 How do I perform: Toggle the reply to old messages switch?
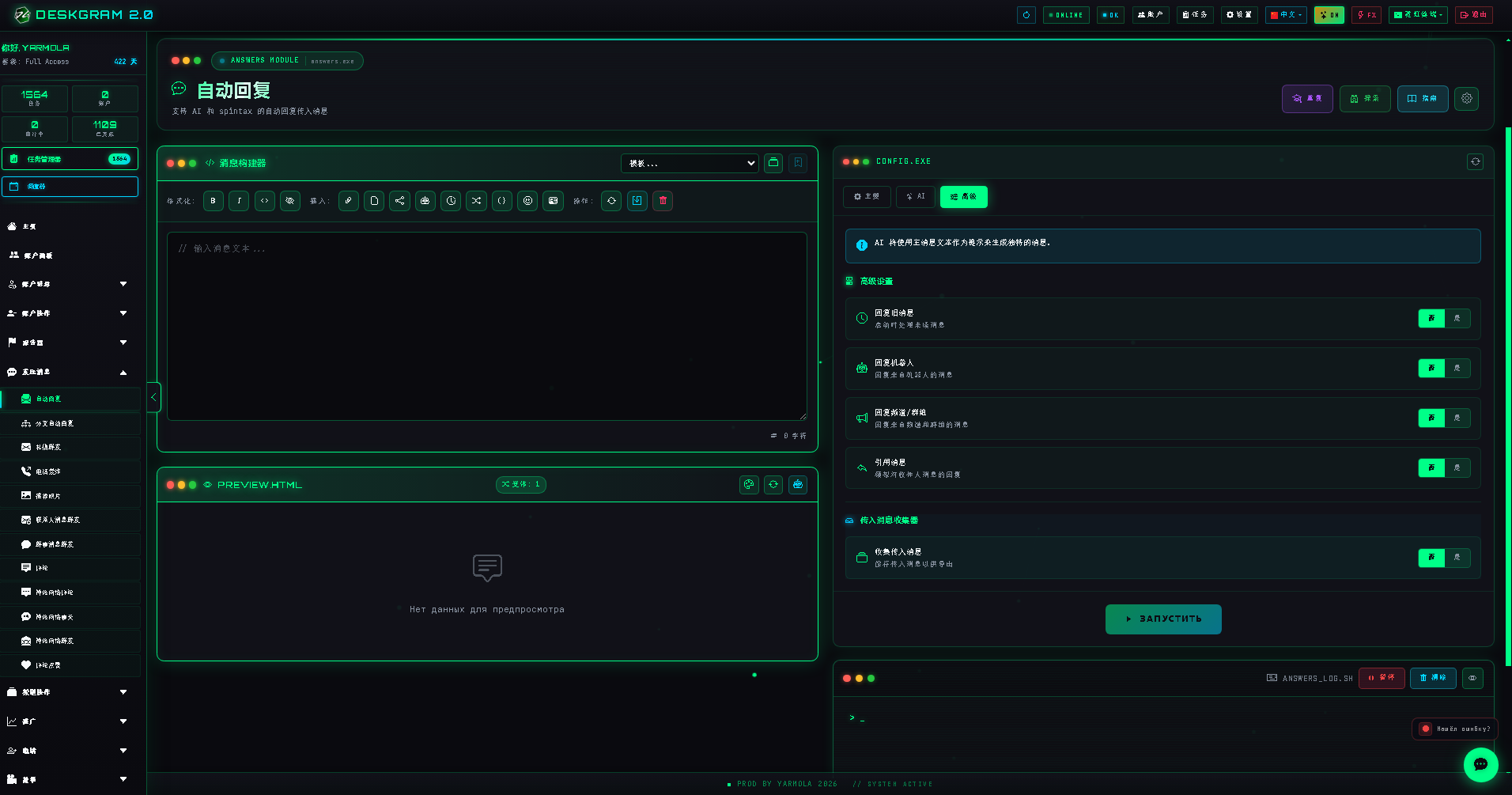(x=1444, y=319)
